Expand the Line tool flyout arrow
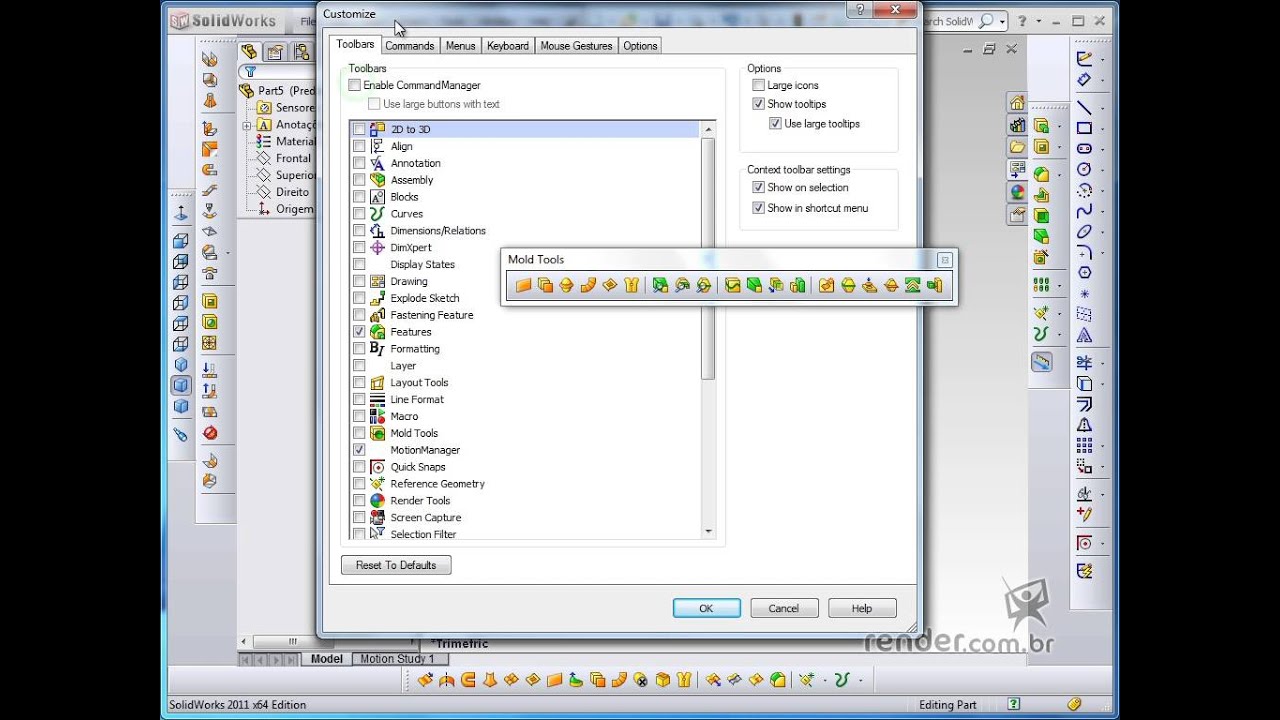This screenshot has width=1280, height=720. [1101, 108]
